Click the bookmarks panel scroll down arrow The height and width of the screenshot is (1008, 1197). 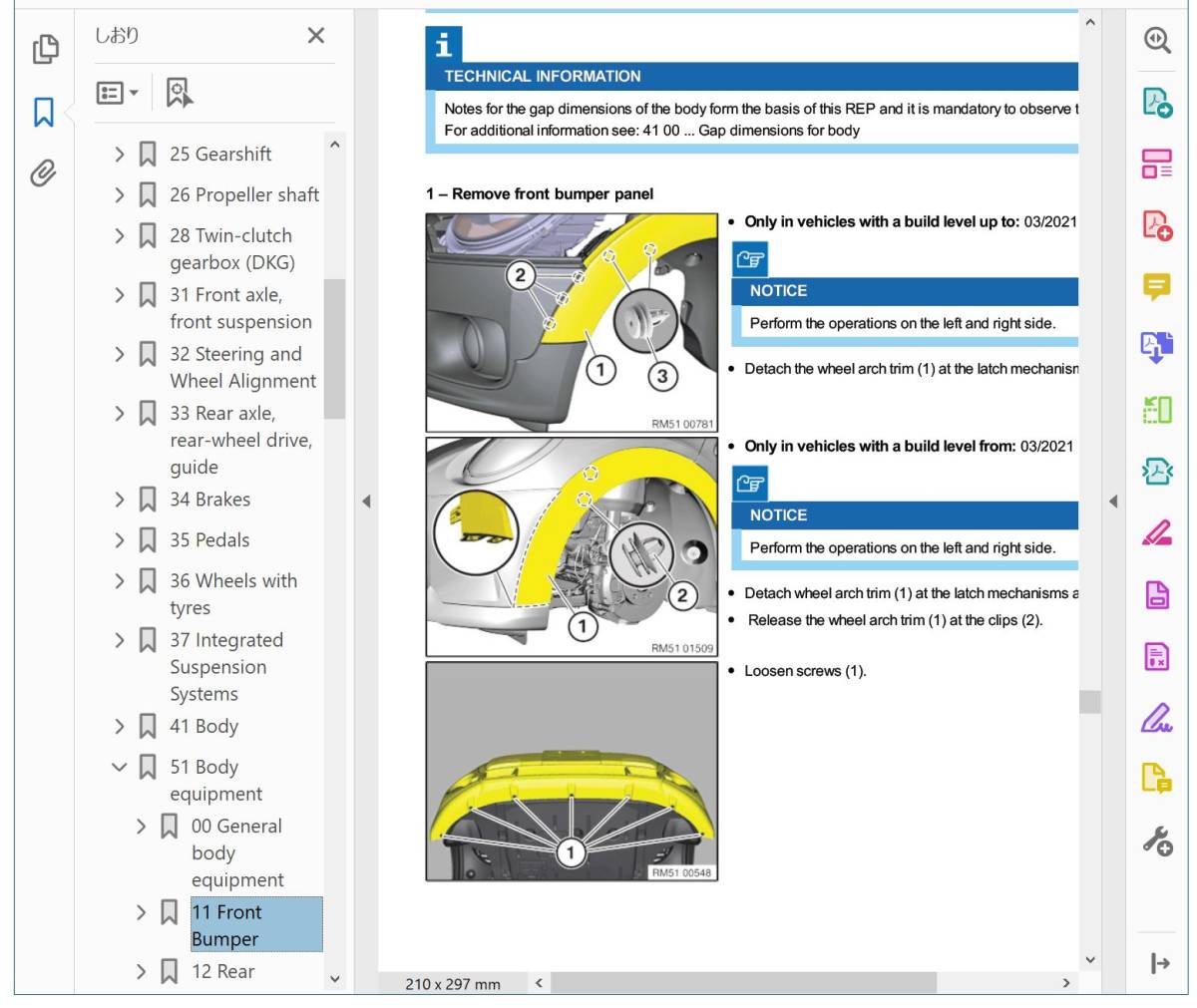point(335,979)
